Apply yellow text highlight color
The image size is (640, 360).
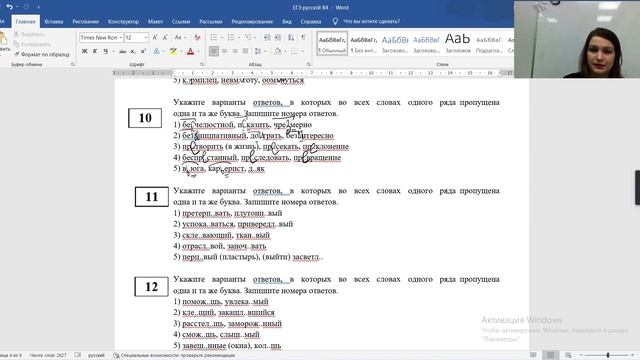(173, 51)
